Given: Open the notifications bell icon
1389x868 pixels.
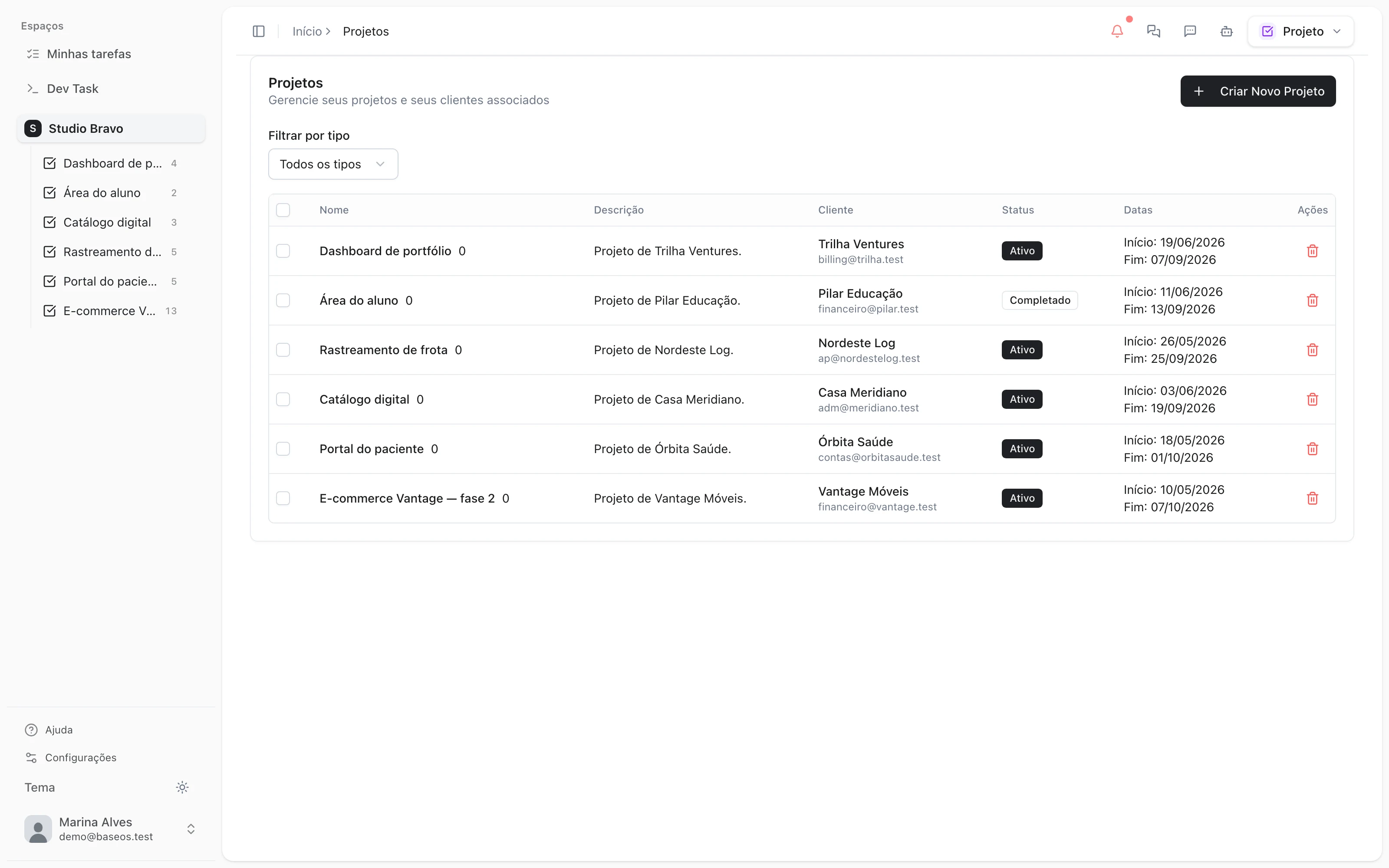Looking at the screenshot, I should pos(1117,31).
